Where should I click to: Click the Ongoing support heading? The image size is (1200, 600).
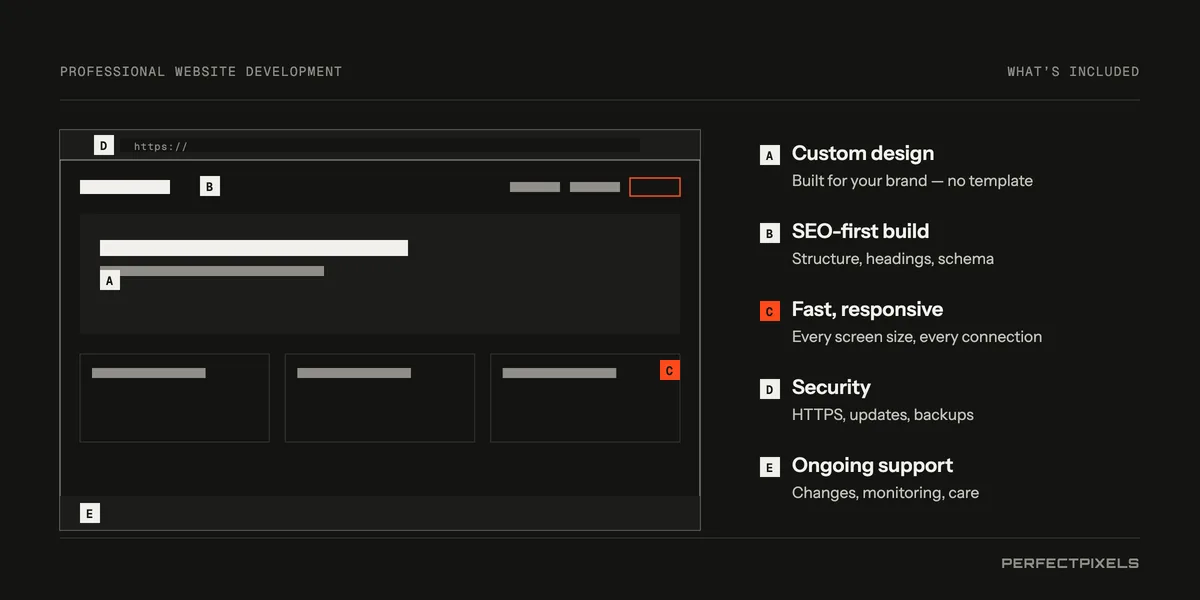(872, 465)
